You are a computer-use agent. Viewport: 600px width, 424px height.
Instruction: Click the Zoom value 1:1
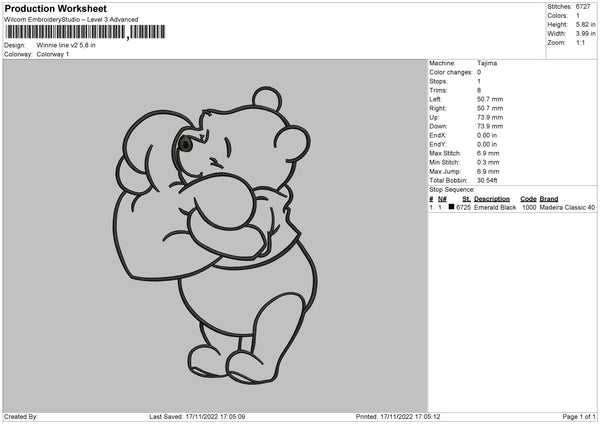[580, 42]
